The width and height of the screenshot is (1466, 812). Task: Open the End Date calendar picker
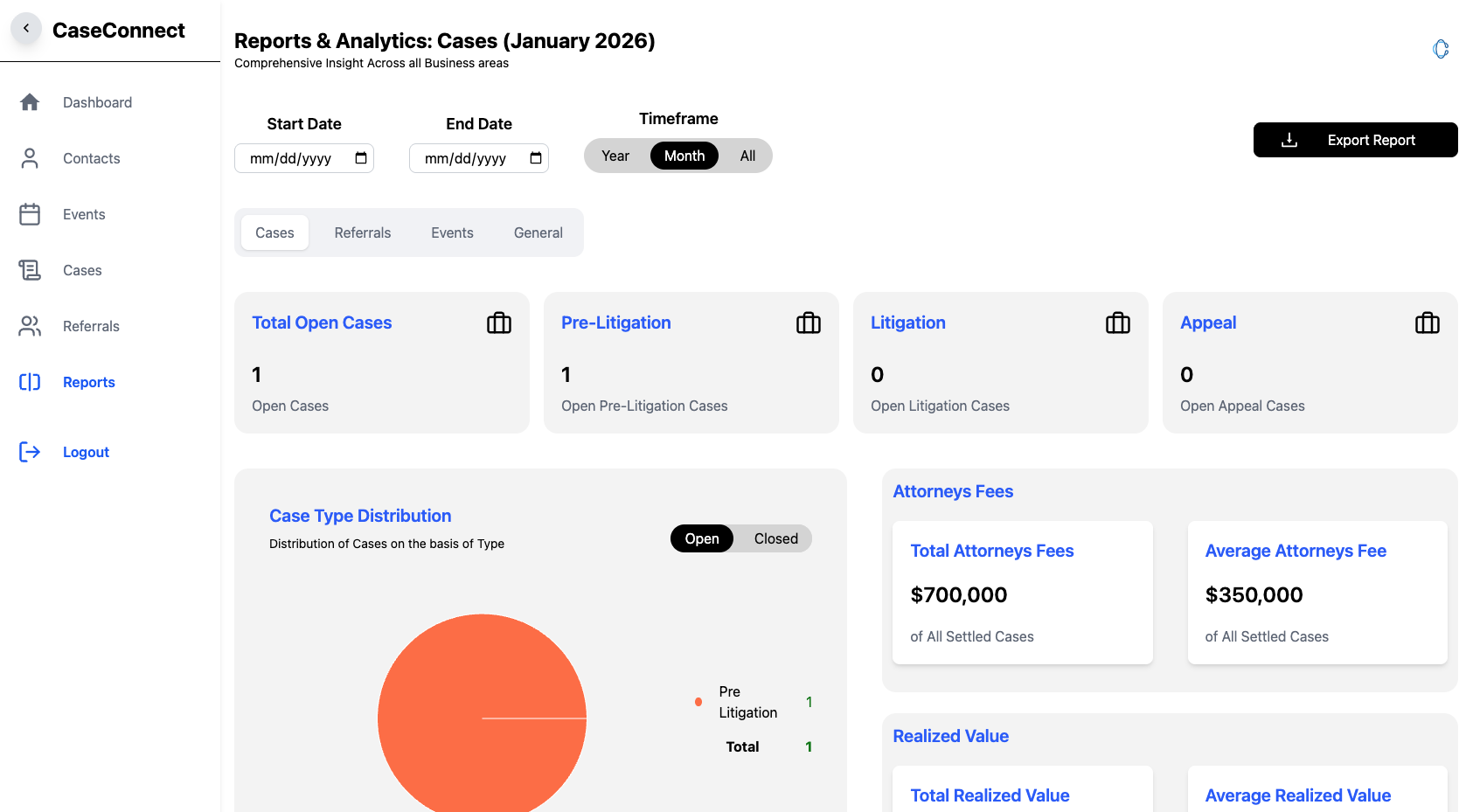[x=536, y=158]
